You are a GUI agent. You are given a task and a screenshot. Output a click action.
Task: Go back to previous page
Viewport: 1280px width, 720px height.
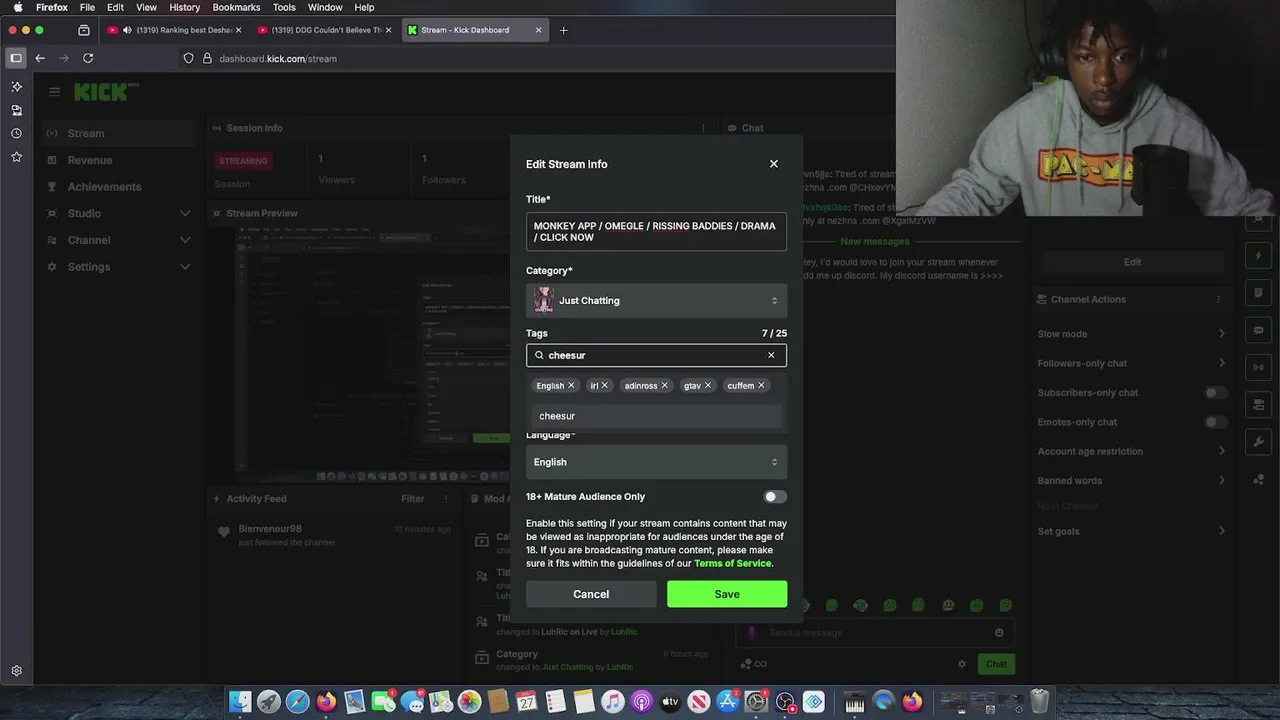point(40,58)
